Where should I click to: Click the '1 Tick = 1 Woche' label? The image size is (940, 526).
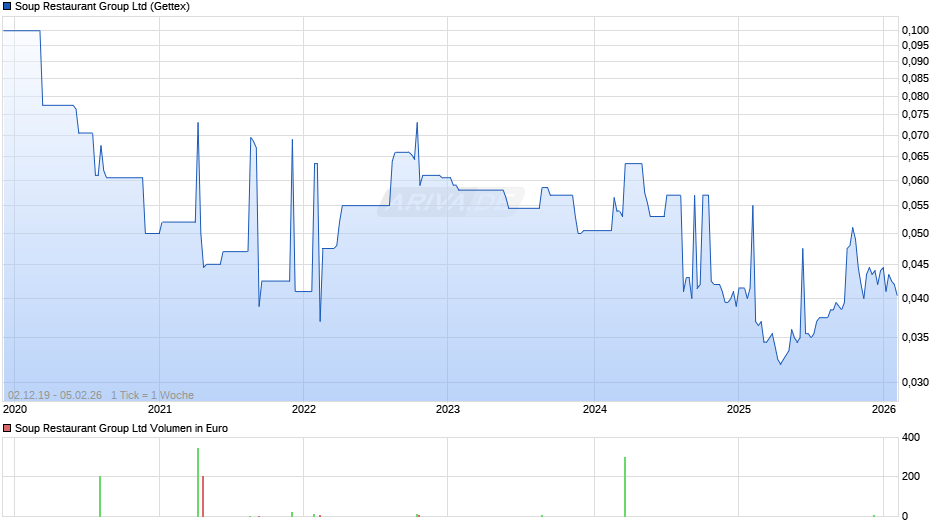[x=152, y=395]
